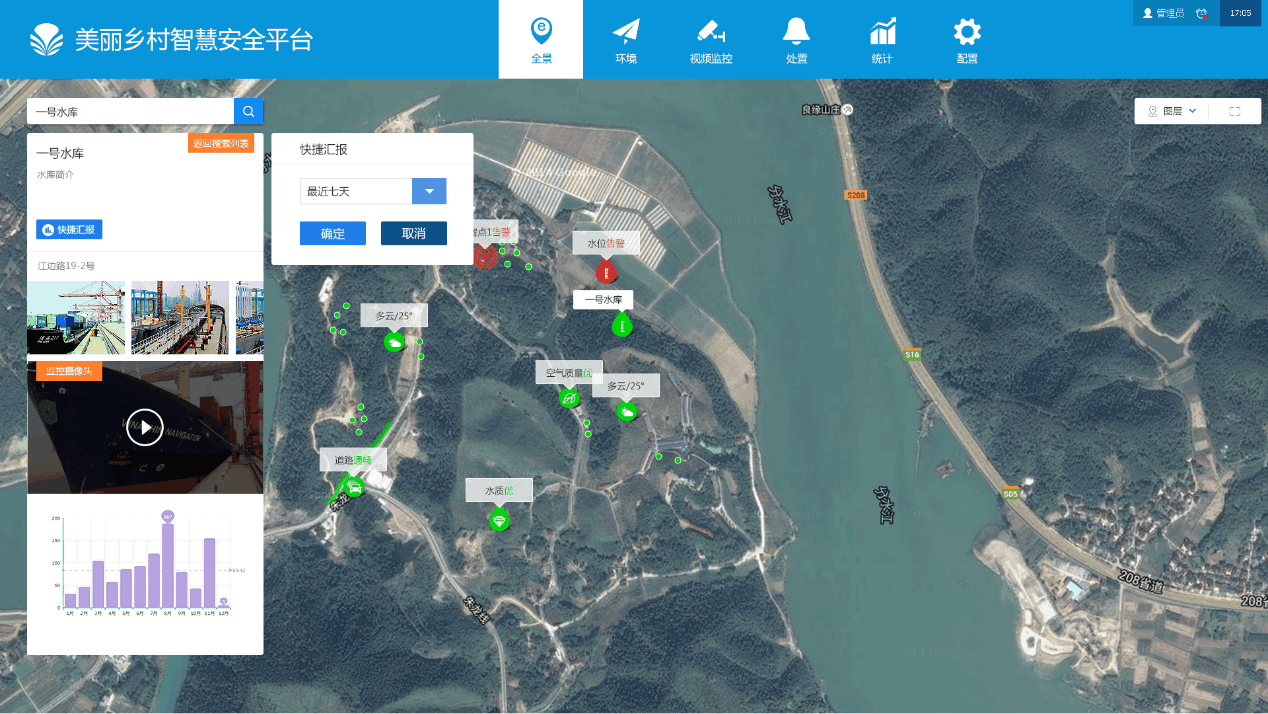Play the surveillance camera video
The width and height of the screenshot is (1268, 714).
[145, 428]
